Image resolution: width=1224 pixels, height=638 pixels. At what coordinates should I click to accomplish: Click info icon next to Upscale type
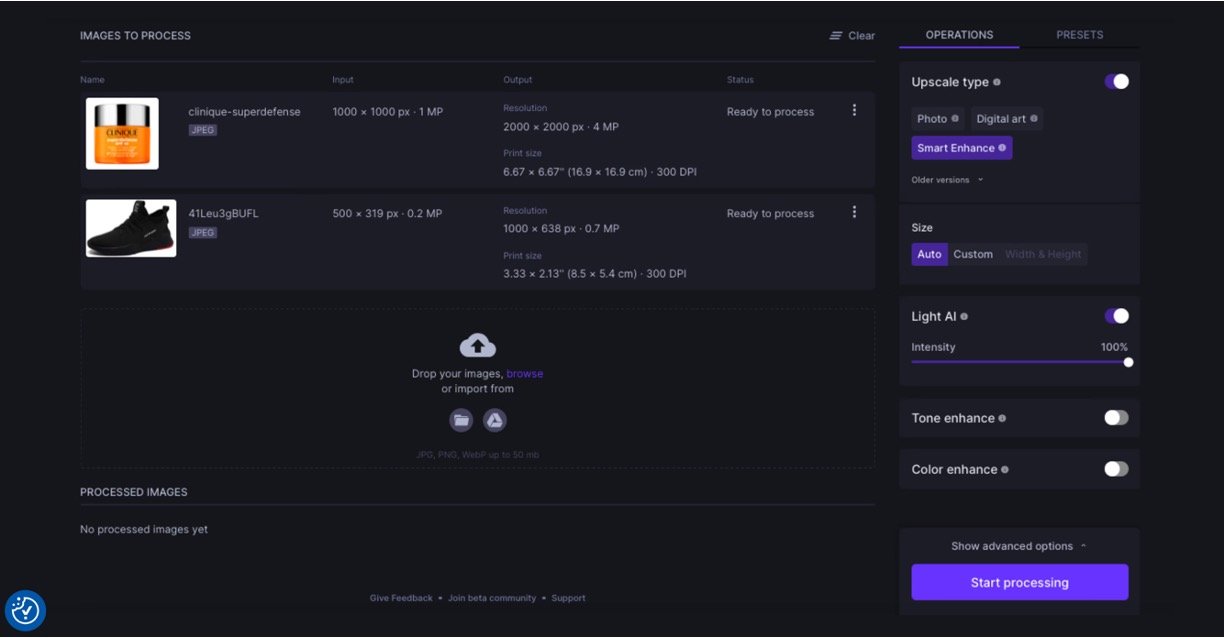pyautogui.click(x=997, y=82)
